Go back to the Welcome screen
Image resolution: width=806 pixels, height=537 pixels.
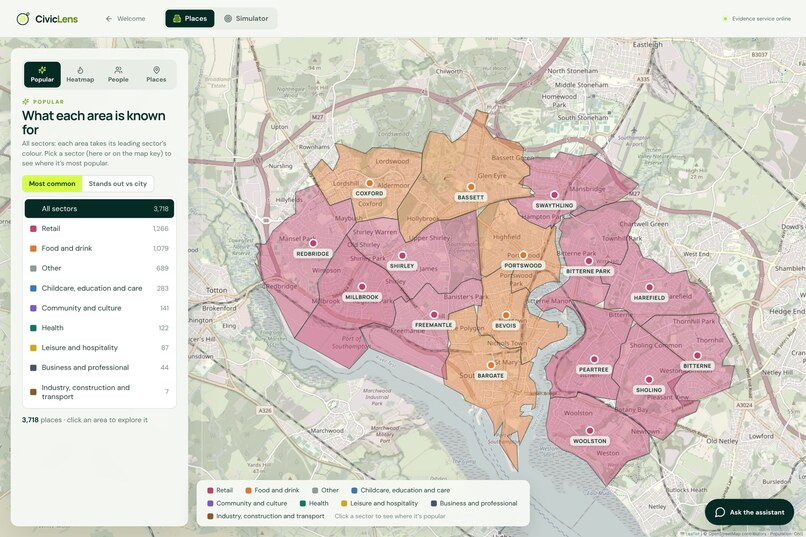(125, 18)
